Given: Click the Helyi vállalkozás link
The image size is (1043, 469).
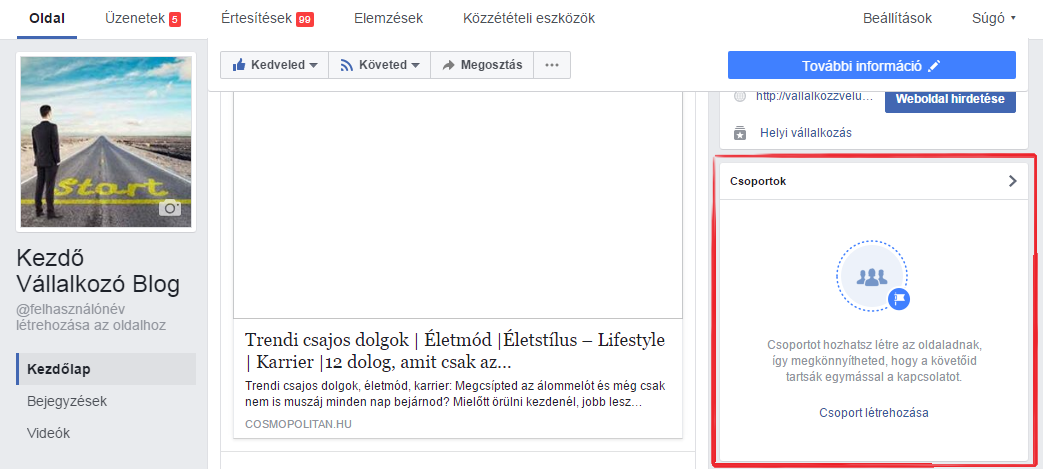Looking at the screenshot, I should point(806,133).
